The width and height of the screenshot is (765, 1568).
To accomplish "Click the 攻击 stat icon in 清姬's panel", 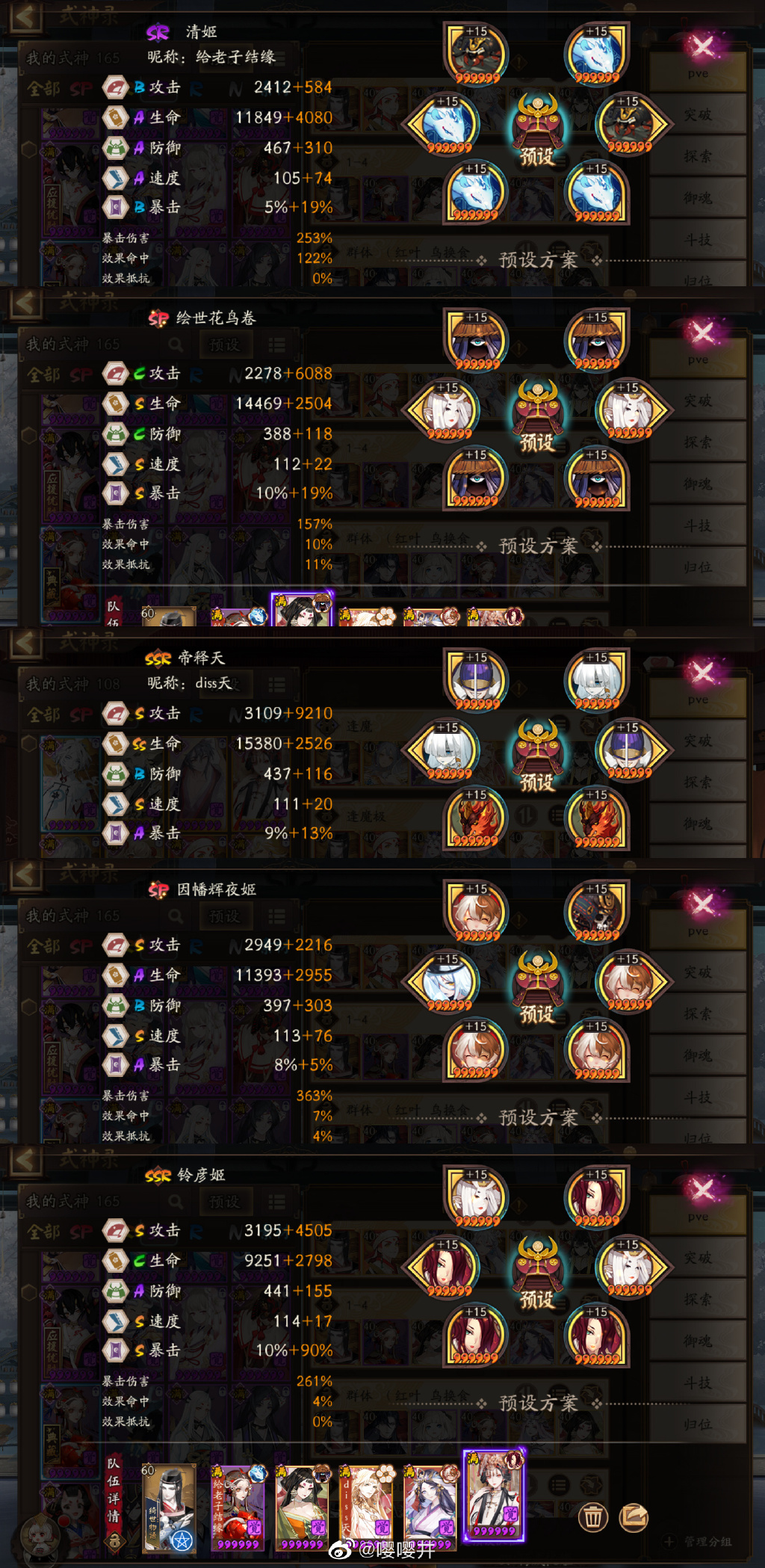I will pos(116,87).
